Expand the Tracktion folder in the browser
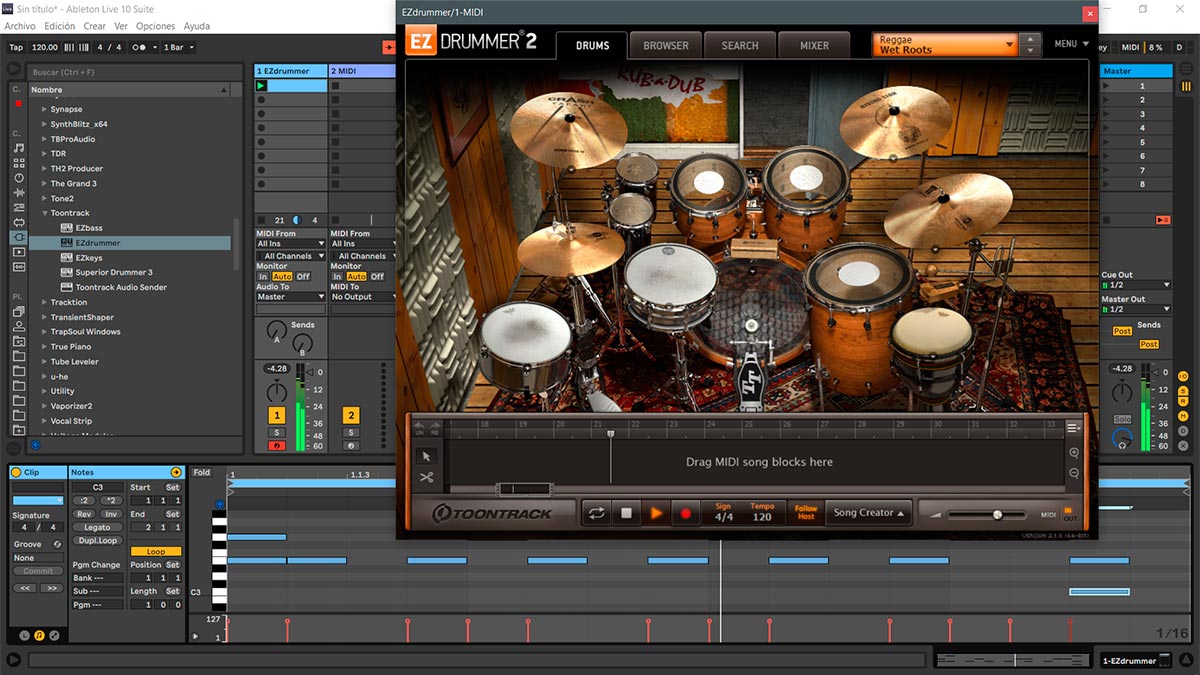Screen dimensions: 1200x675 [x=44, y=302]
